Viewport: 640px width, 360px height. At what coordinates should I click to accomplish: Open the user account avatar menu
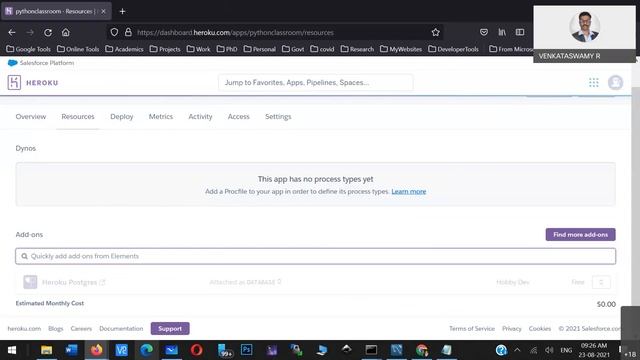(x=615, y=82)
